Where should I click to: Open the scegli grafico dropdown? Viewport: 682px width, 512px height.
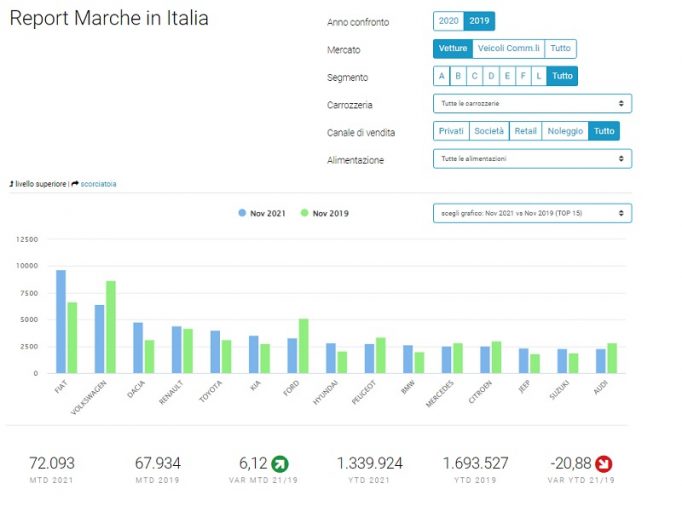[532, 213]
